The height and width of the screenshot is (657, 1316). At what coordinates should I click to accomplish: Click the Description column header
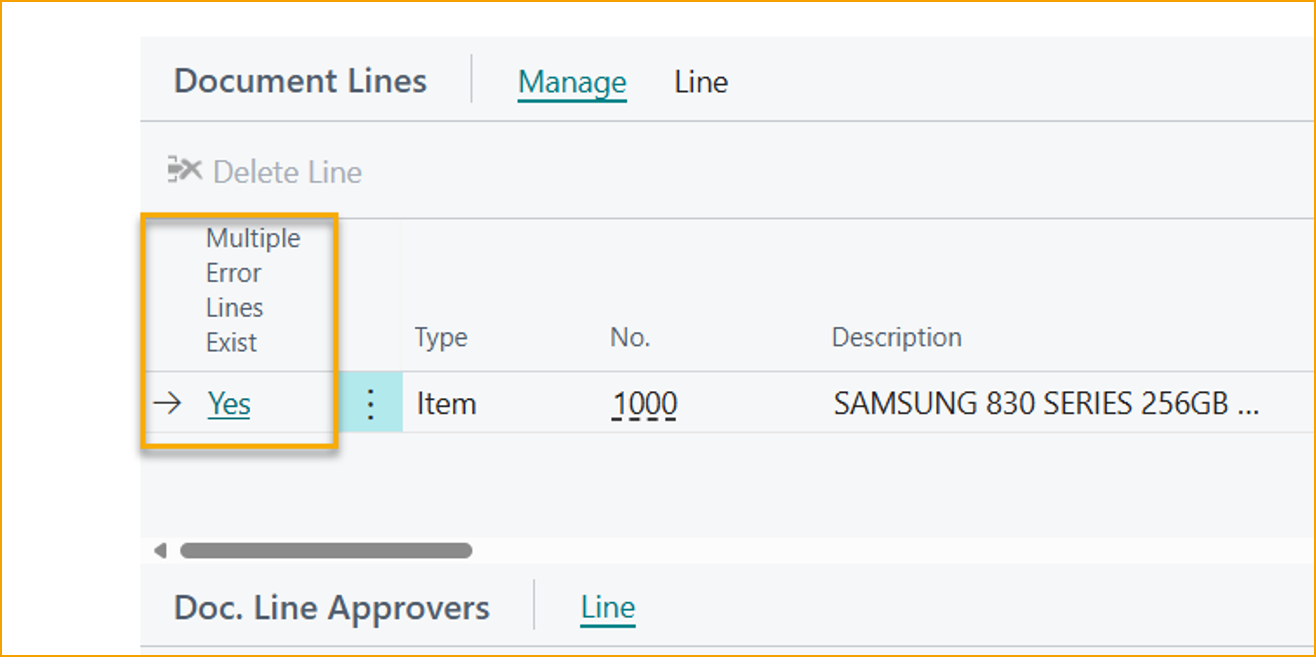(896, 338)
